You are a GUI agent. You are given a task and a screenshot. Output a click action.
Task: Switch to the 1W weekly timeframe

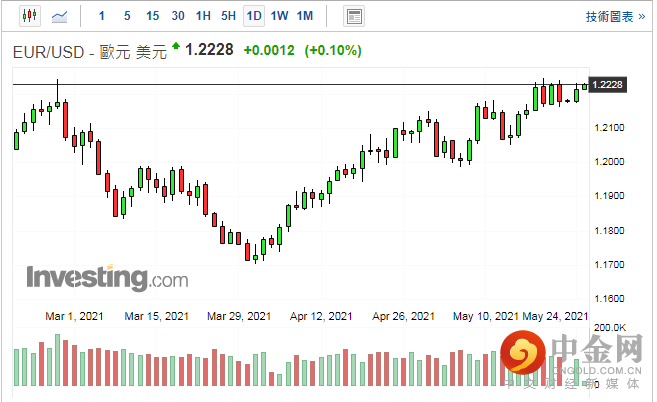[x=279, y=16]
